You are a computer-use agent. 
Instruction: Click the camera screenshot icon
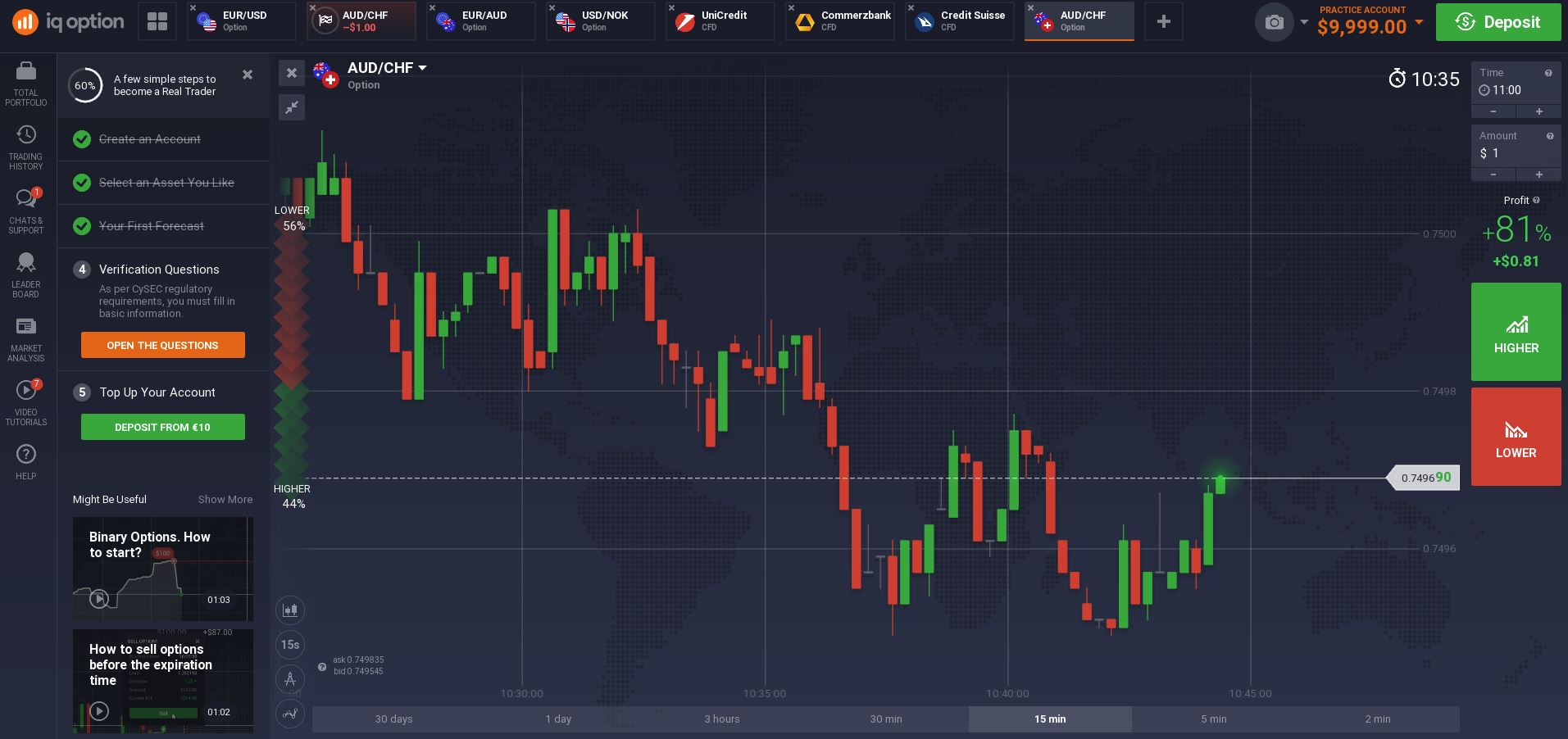coord(1274,22)
